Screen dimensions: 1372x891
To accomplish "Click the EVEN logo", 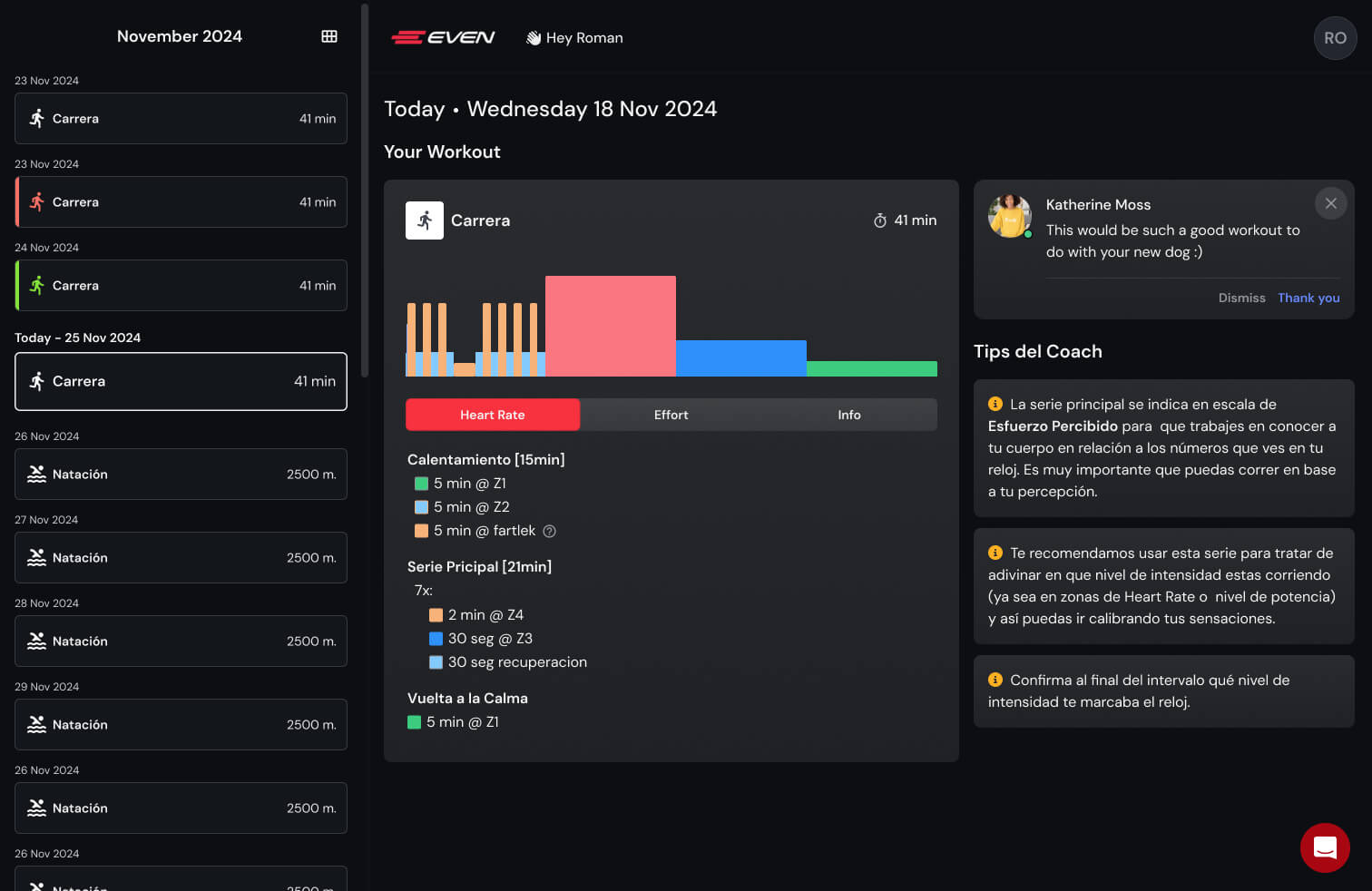I will click(x=443, y=37).
